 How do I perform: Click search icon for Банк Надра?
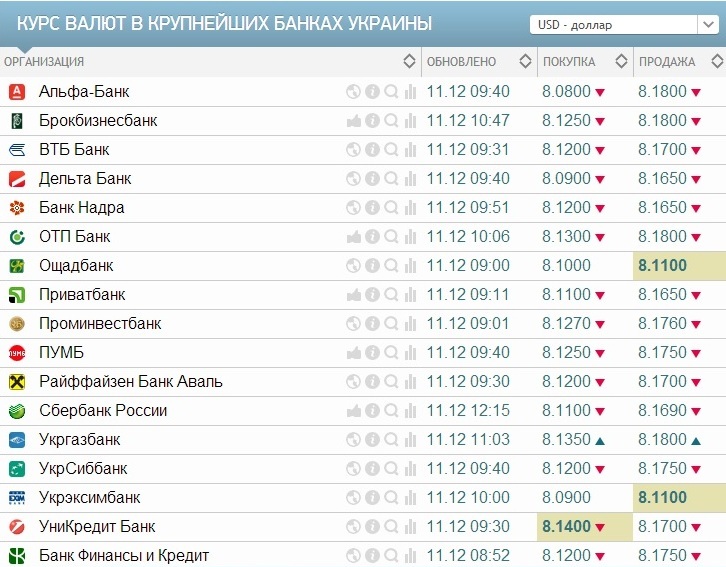tap(391, 208)
